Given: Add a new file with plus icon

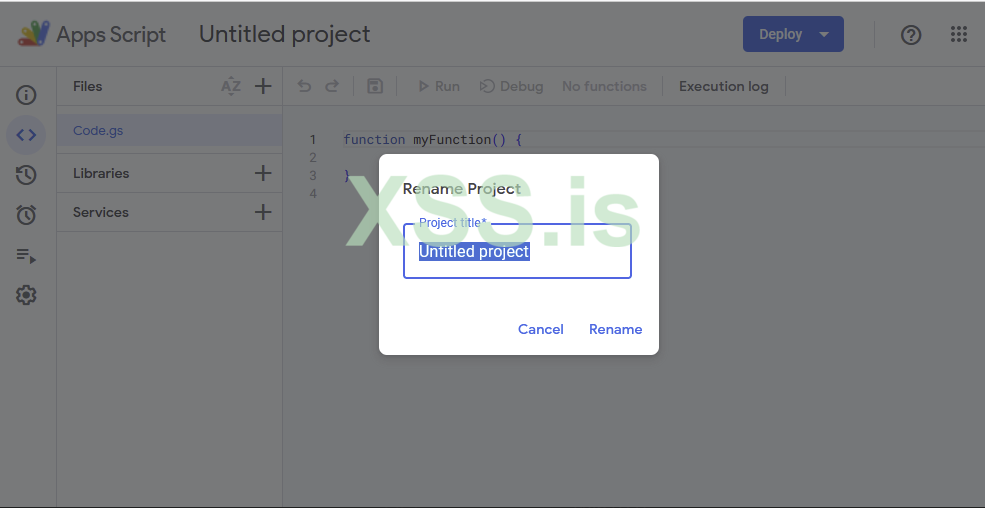Looking at the screenshot, I should (263, 86).
